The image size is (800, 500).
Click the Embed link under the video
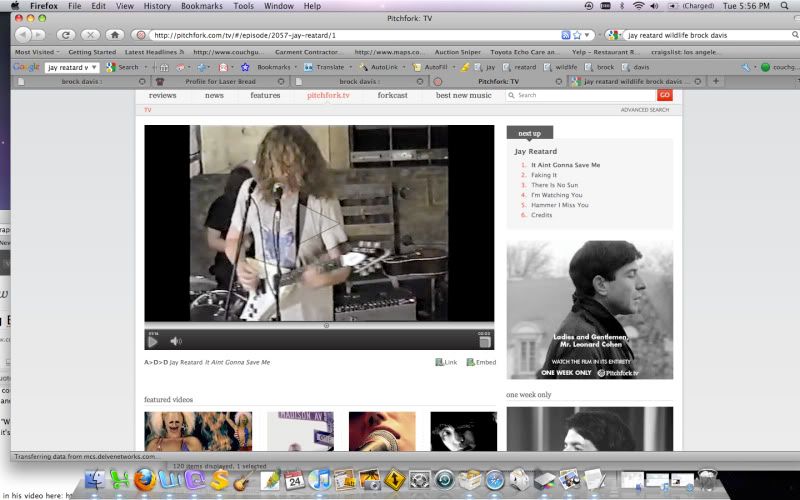tap(481, 362)
